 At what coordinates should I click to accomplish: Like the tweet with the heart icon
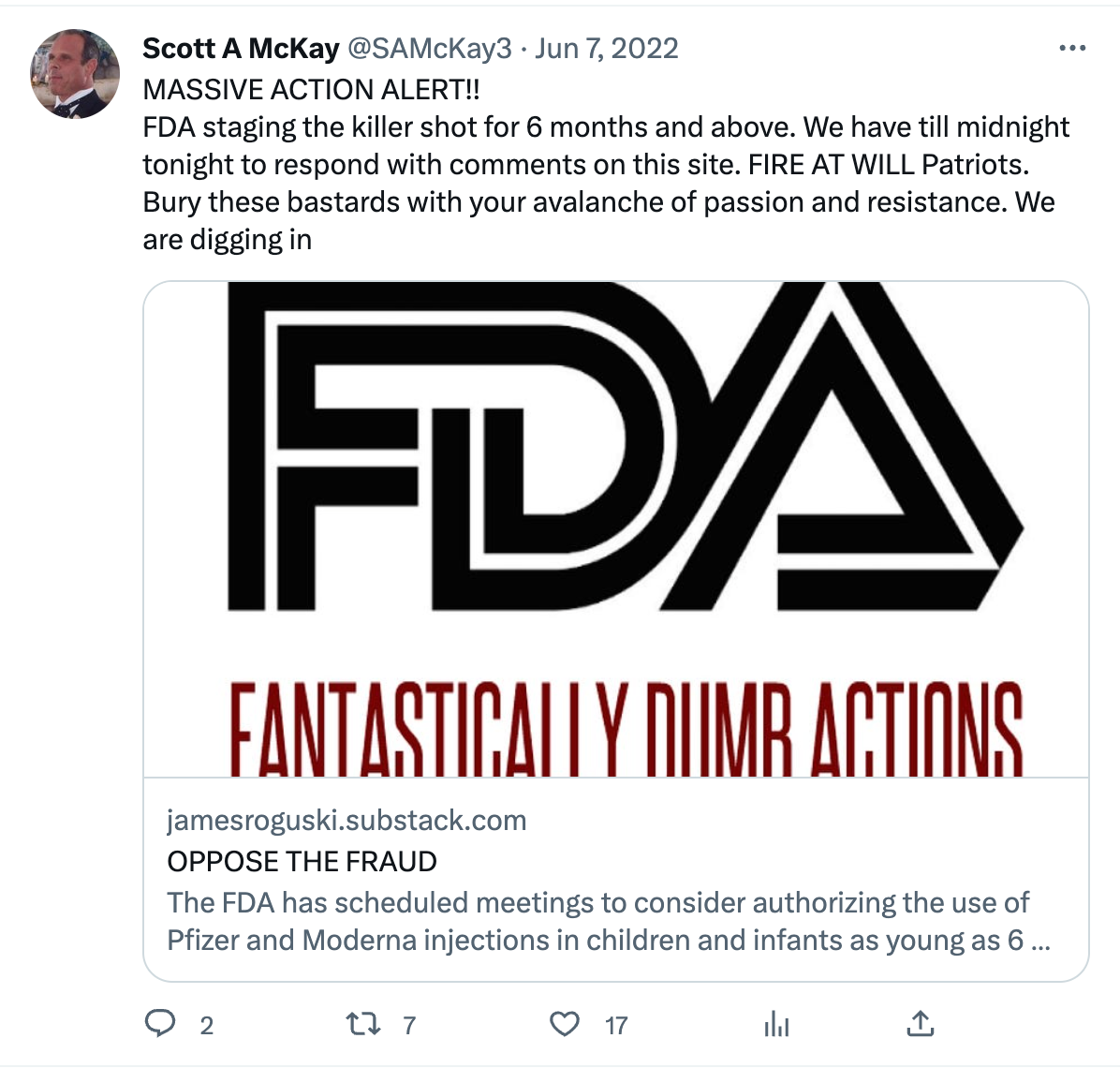click(x=567, y=1025)
